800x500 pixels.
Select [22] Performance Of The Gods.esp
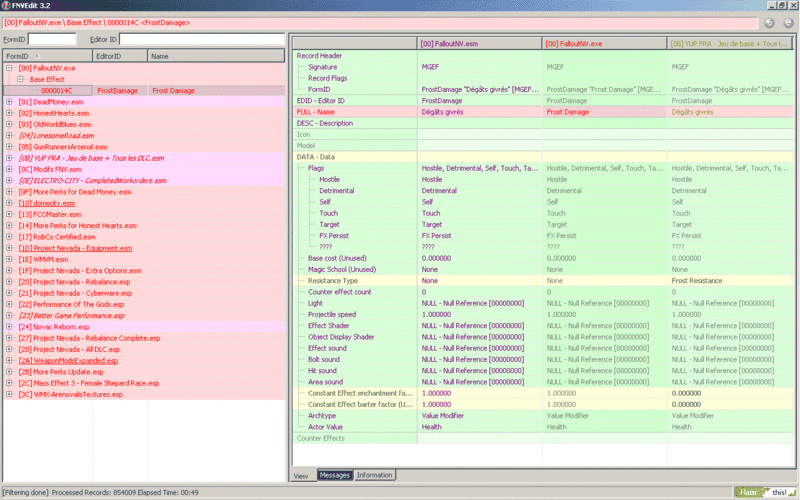(71, 304)
